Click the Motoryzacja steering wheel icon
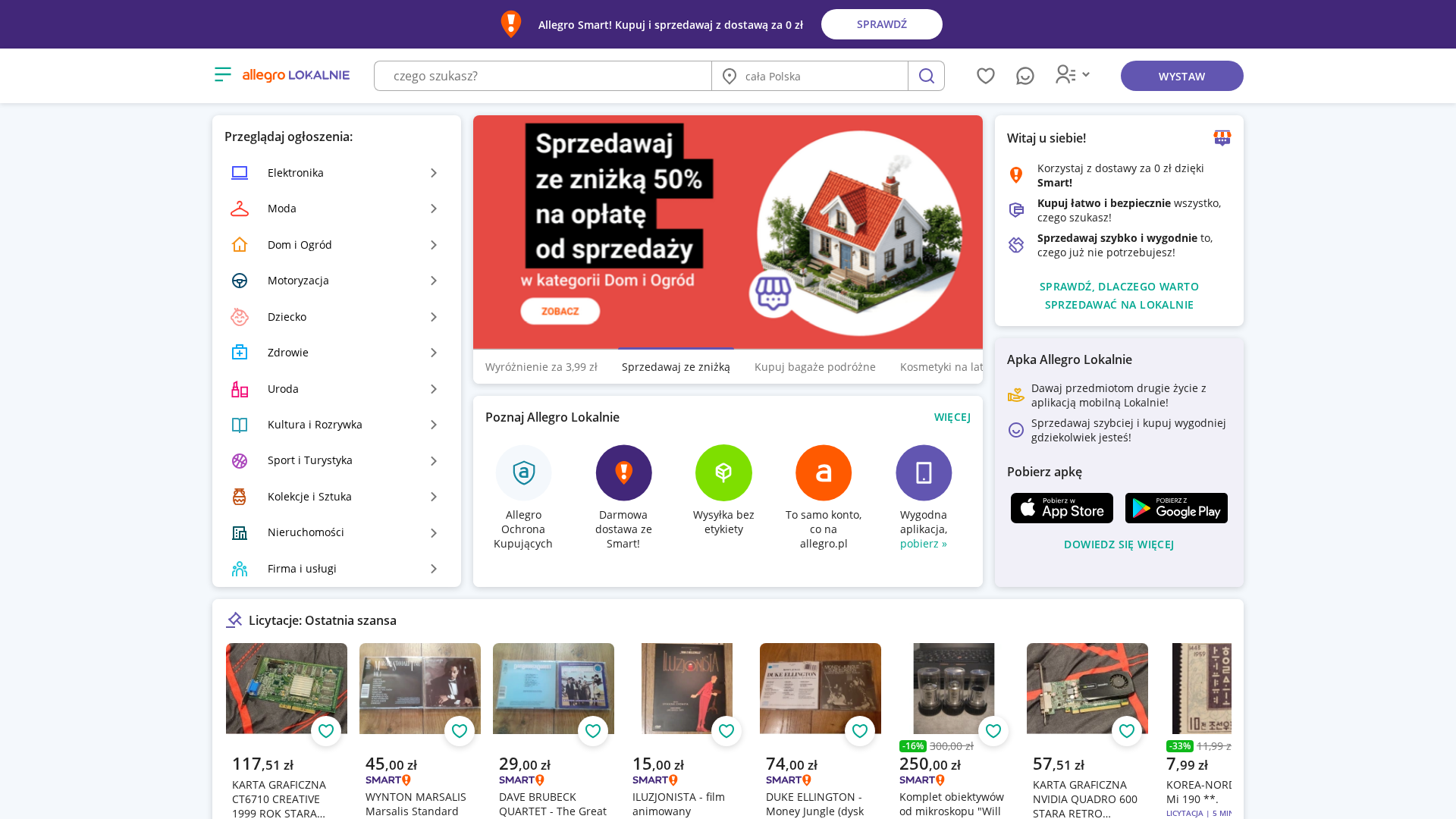This screenshot has width=1456, height=819. 240,281
